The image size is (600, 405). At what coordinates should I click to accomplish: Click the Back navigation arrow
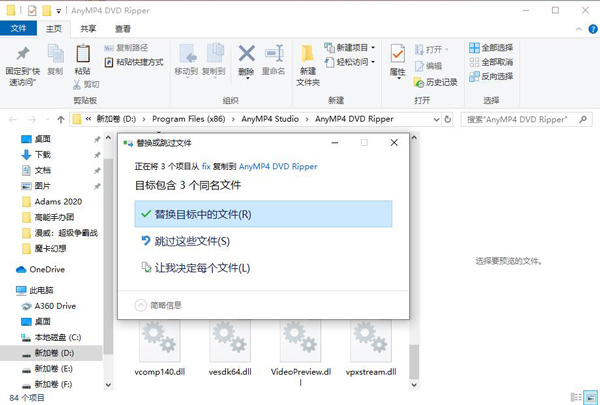point(13,120)
